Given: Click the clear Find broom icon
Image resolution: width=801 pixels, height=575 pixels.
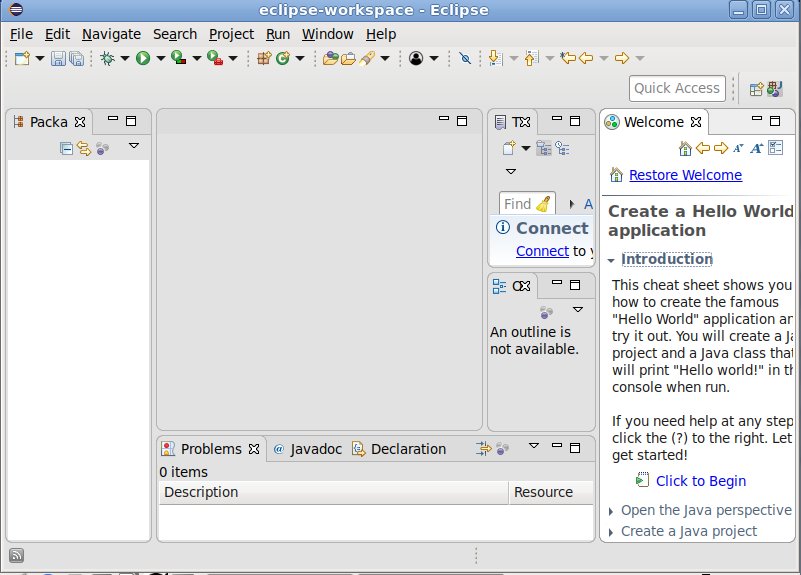Looking at the screenshot, I should (x=544, y=204).
